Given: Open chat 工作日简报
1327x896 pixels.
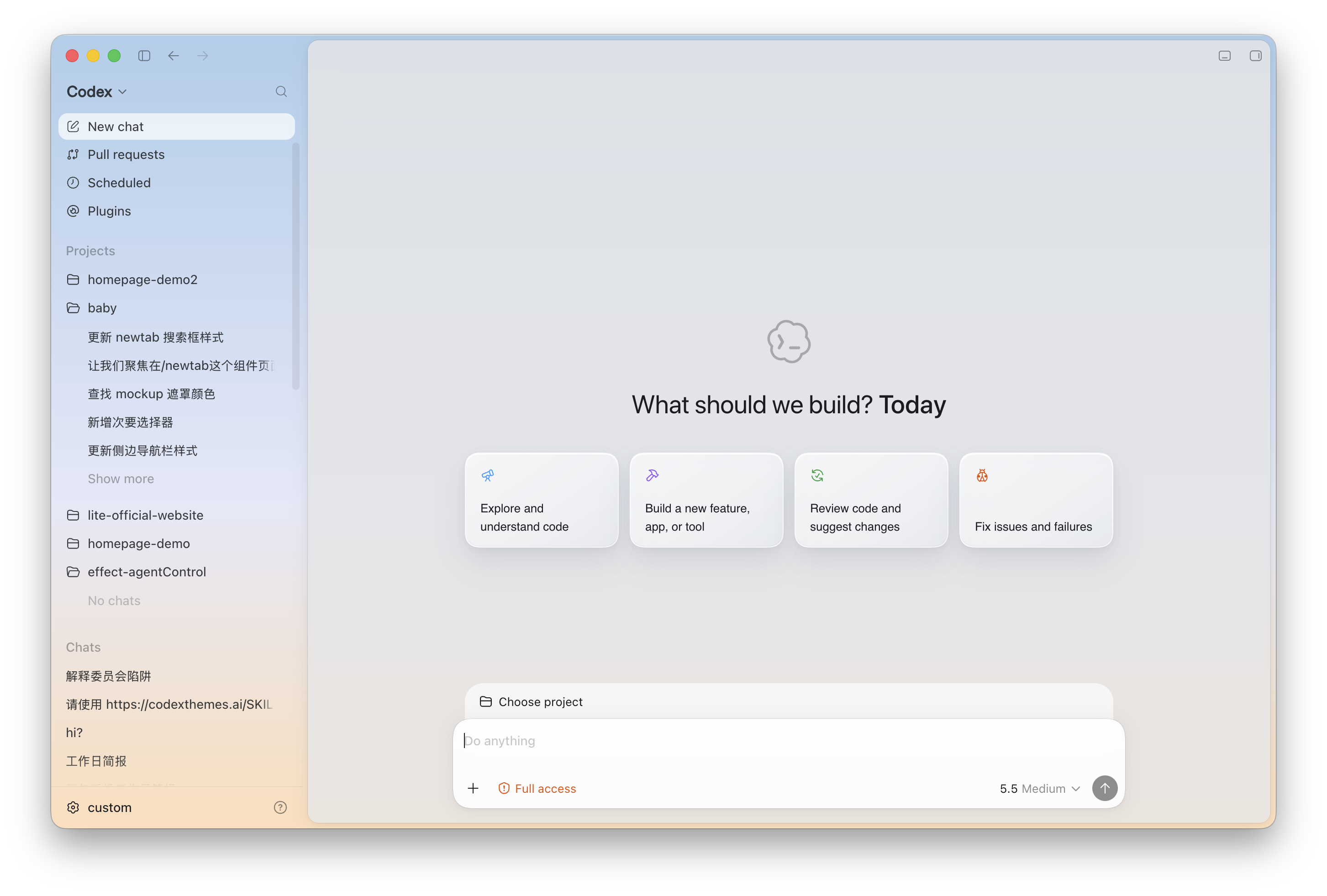Looking at the screenshot, I should [x=176, y=761].
